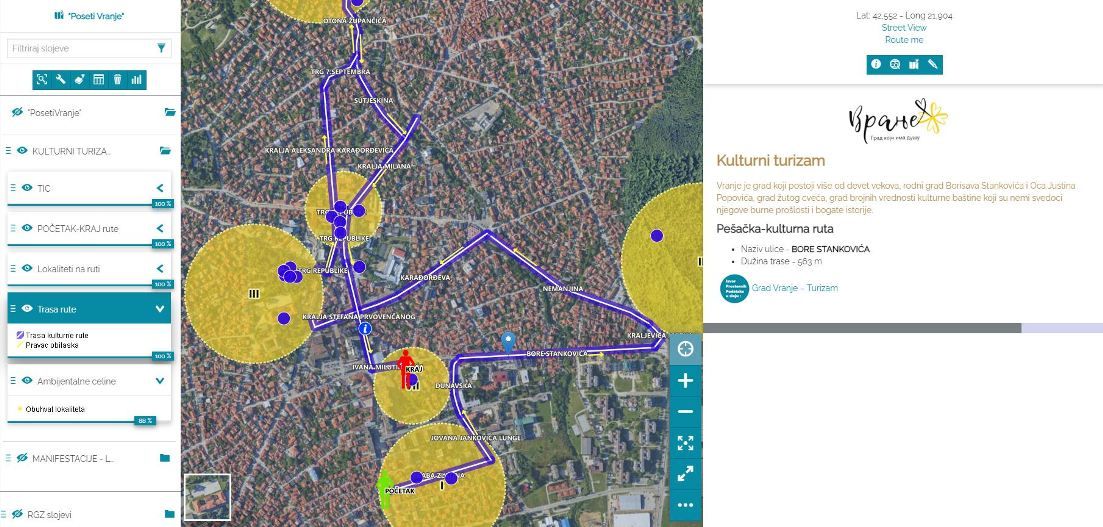
Task: Click the Grad Vranje - Turizam link
Action: [795, 288]
